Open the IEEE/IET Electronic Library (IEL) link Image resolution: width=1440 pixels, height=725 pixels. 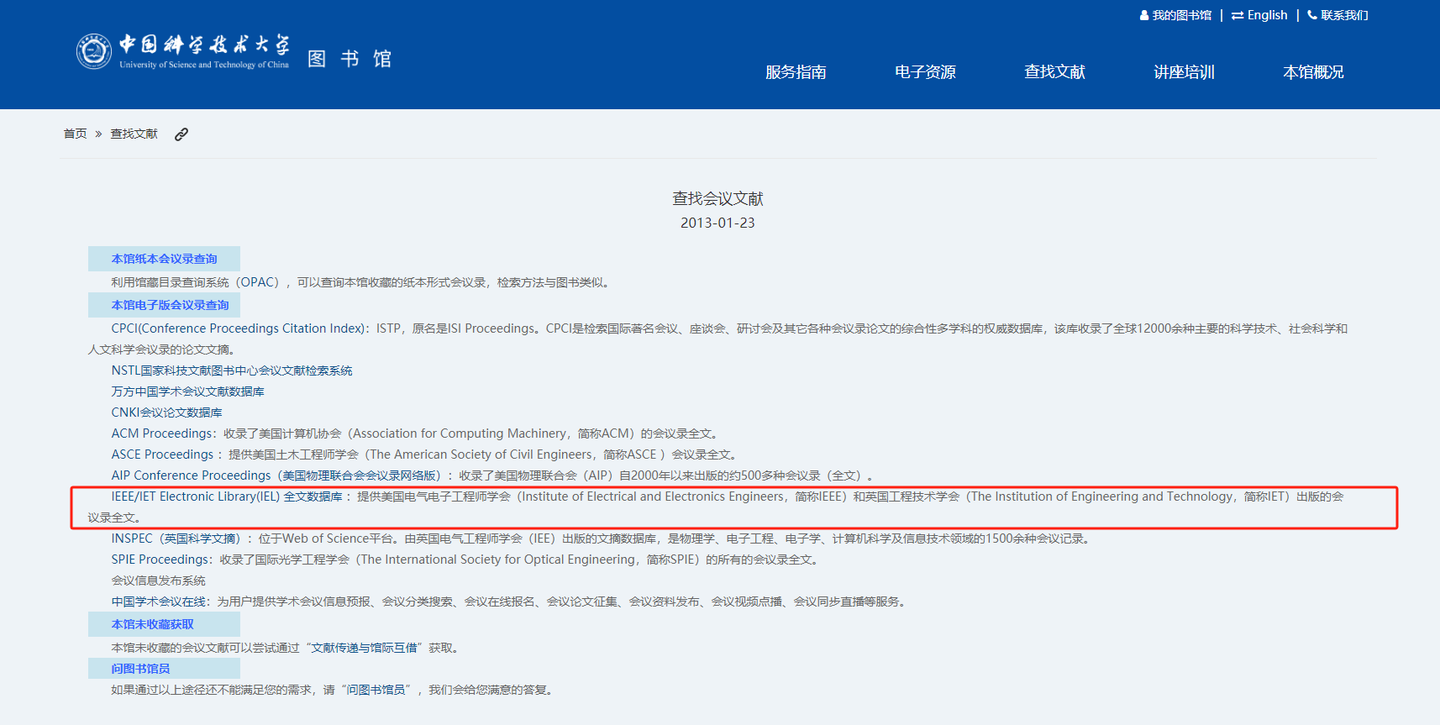pos(227,497)
